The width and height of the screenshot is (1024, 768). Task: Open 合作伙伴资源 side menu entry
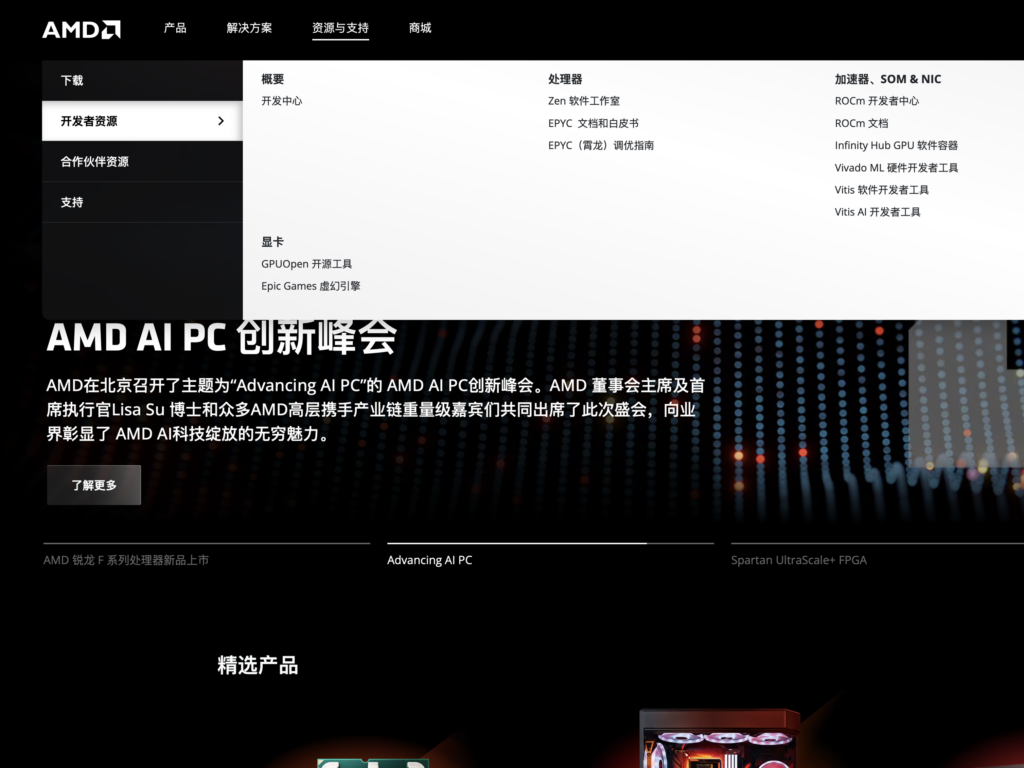[94, 162]
